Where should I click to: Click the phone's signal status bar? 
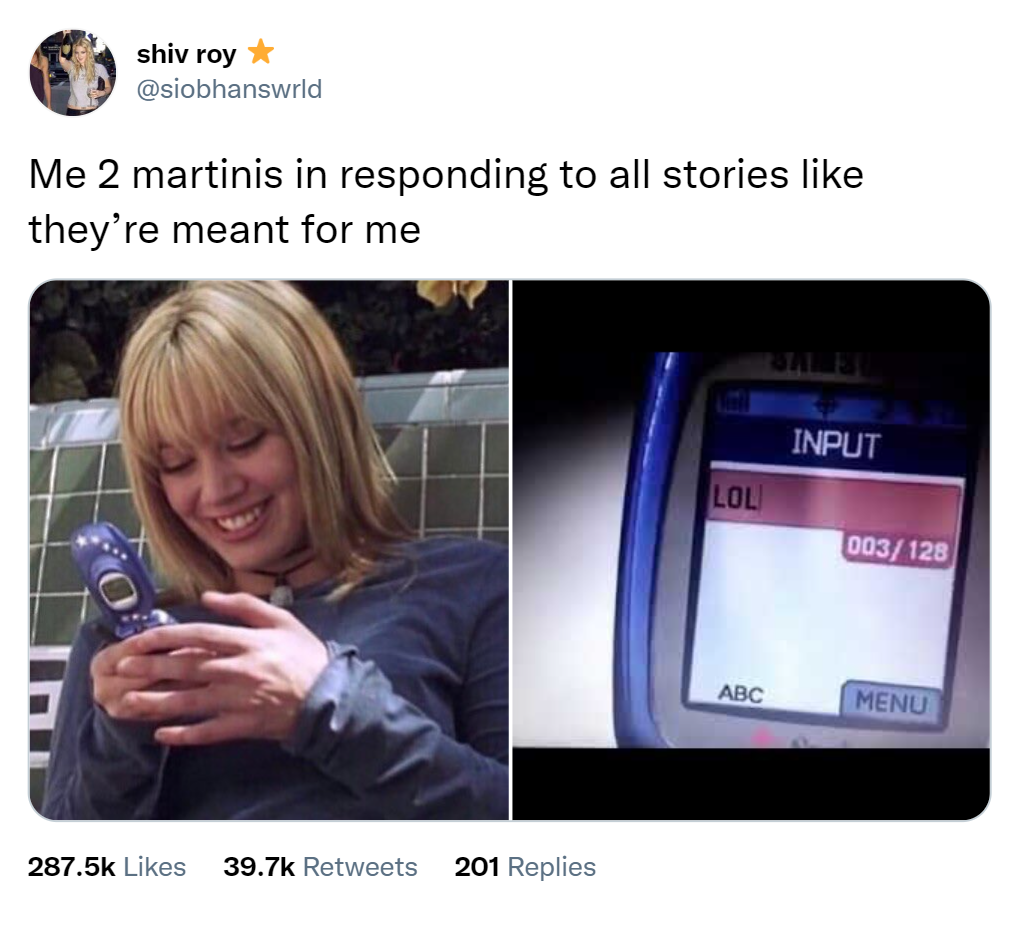tap(838, 405)
